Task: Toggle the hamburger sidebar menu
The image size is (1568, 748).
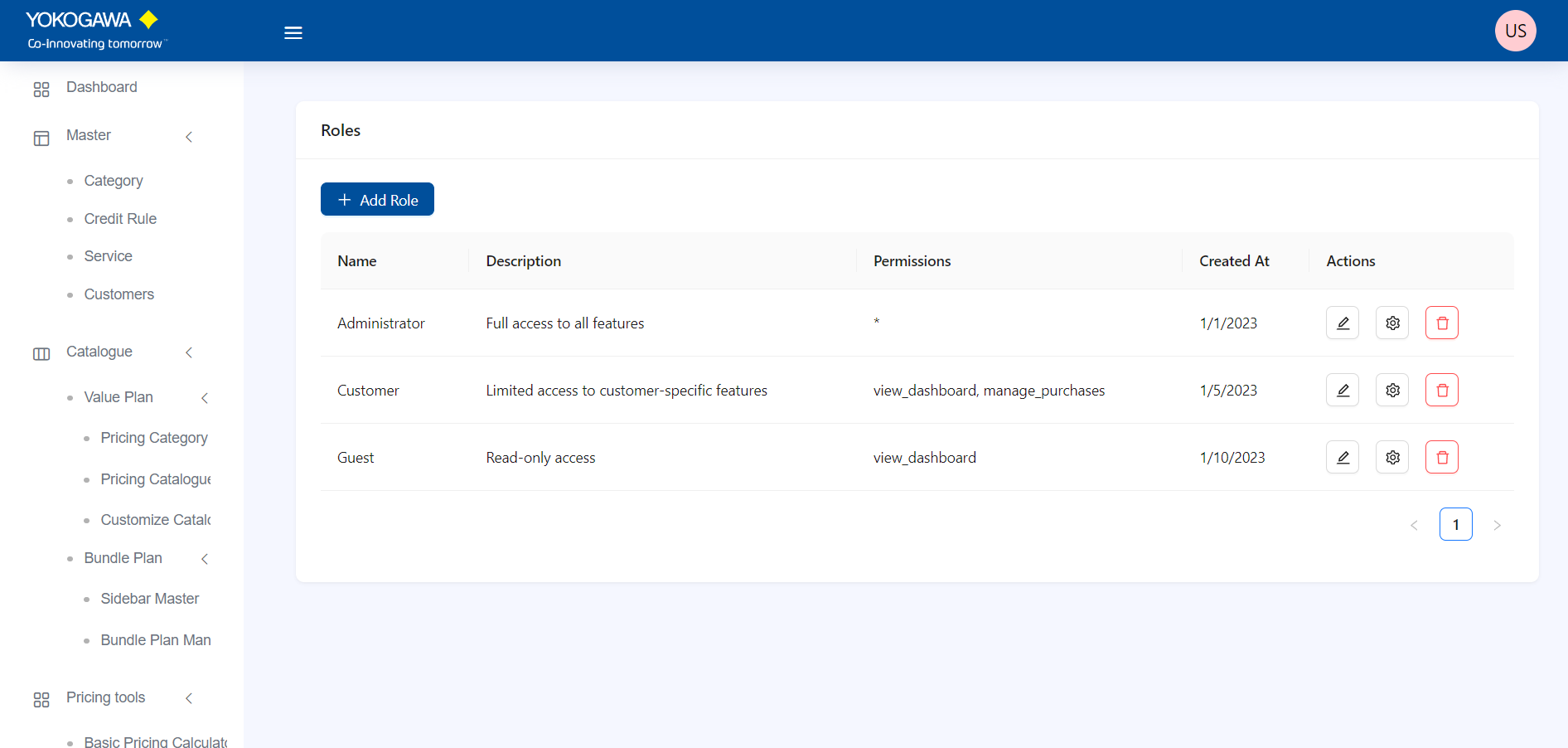Action: pos(293,33)
